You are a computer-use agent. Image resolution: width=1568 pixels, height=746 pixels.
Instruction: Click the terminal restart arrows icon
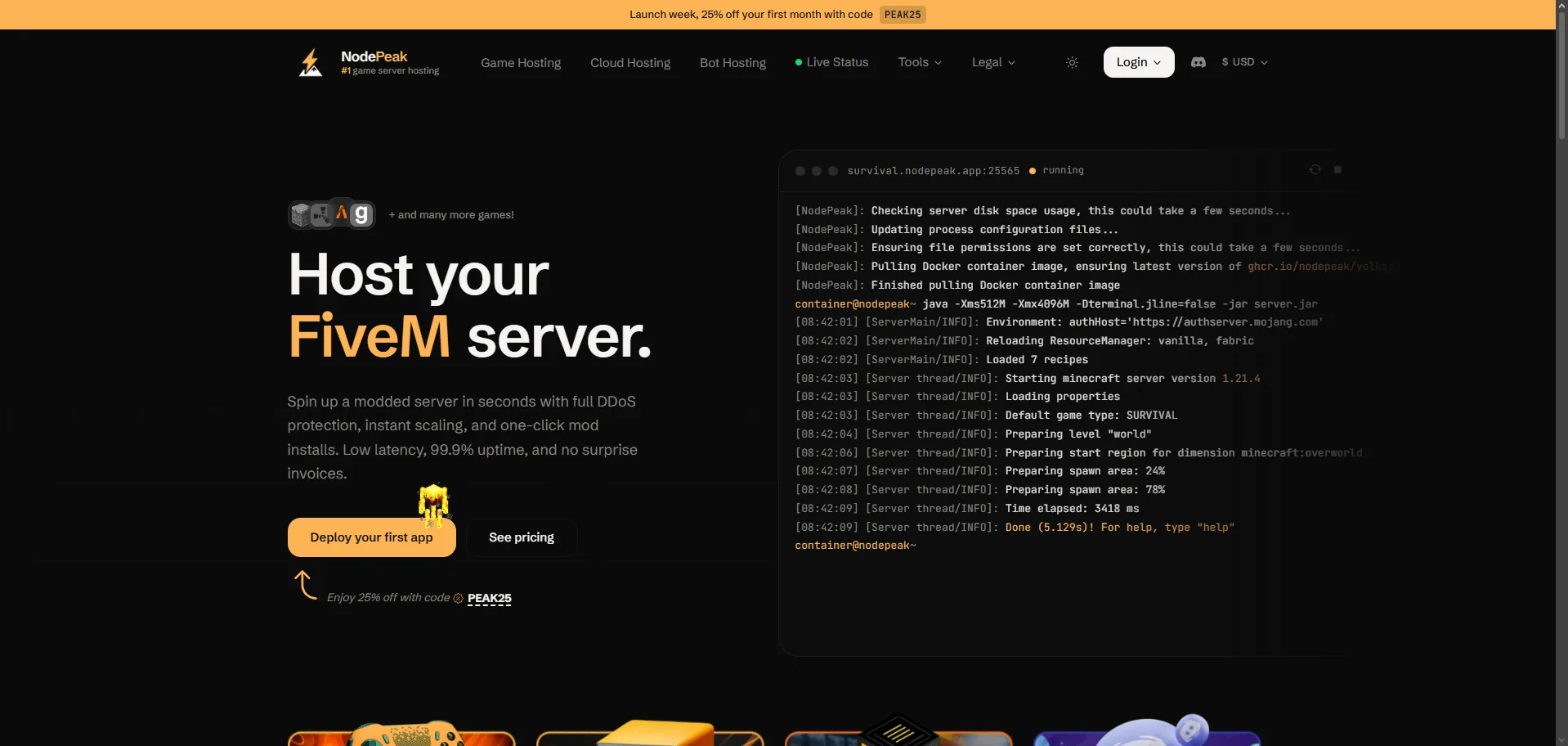pyautogui.click(x=1315, y=169)
